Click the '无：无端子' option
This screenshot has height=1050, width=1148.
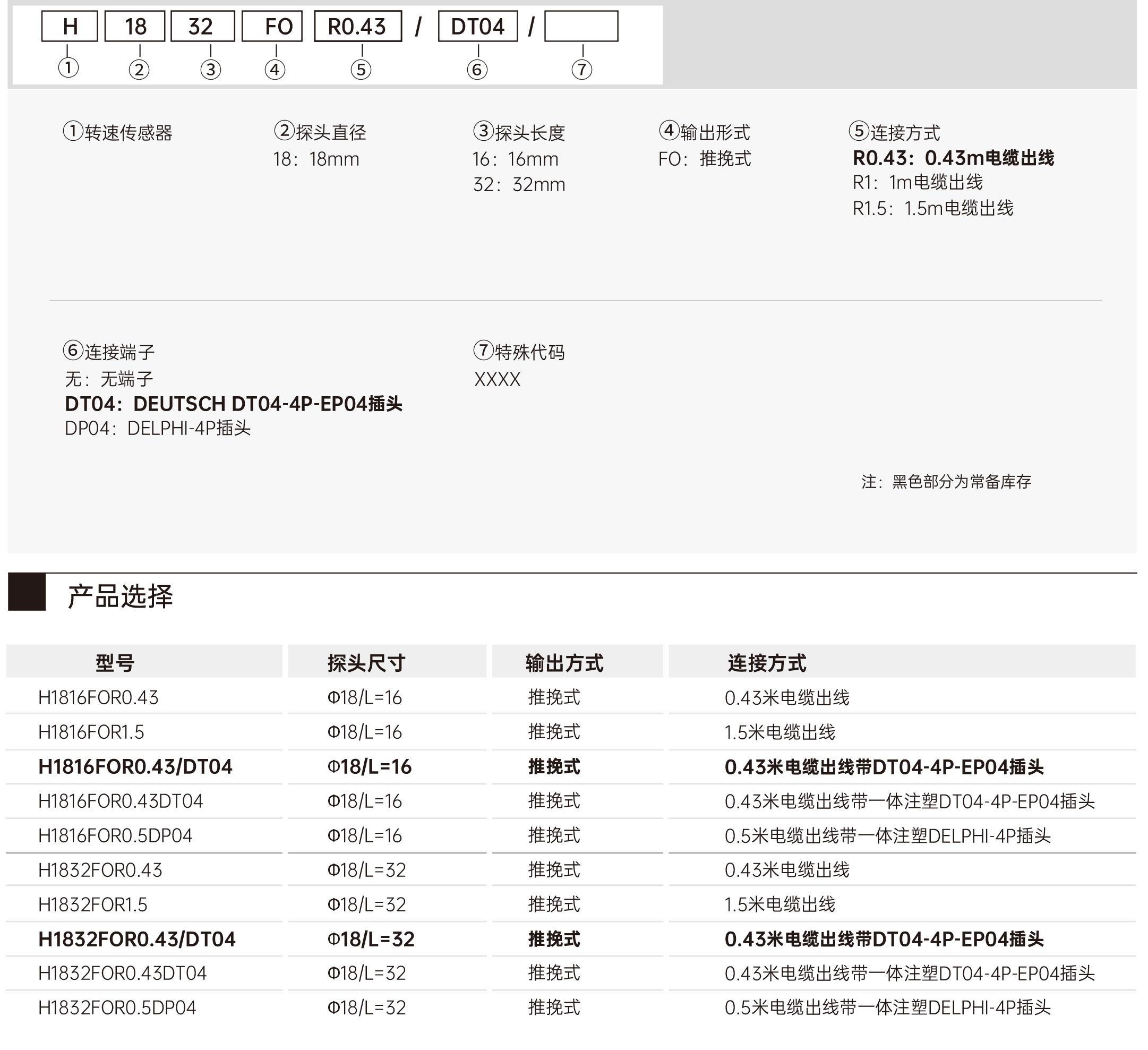pyautogui.click(x=109, y=379)
